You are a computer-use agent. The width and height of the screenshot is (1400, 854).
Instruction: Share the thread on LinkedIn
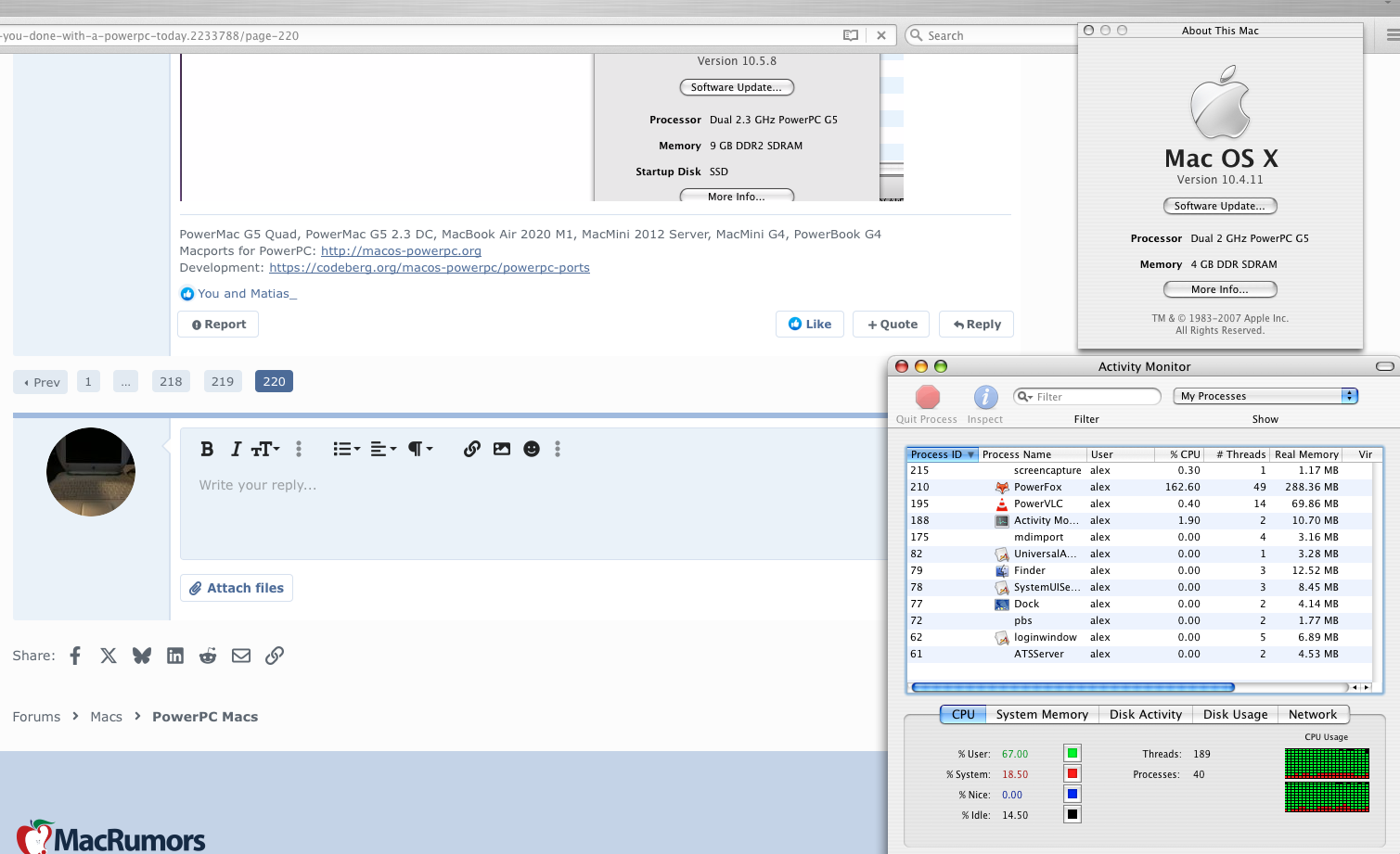tap(175, 656)
